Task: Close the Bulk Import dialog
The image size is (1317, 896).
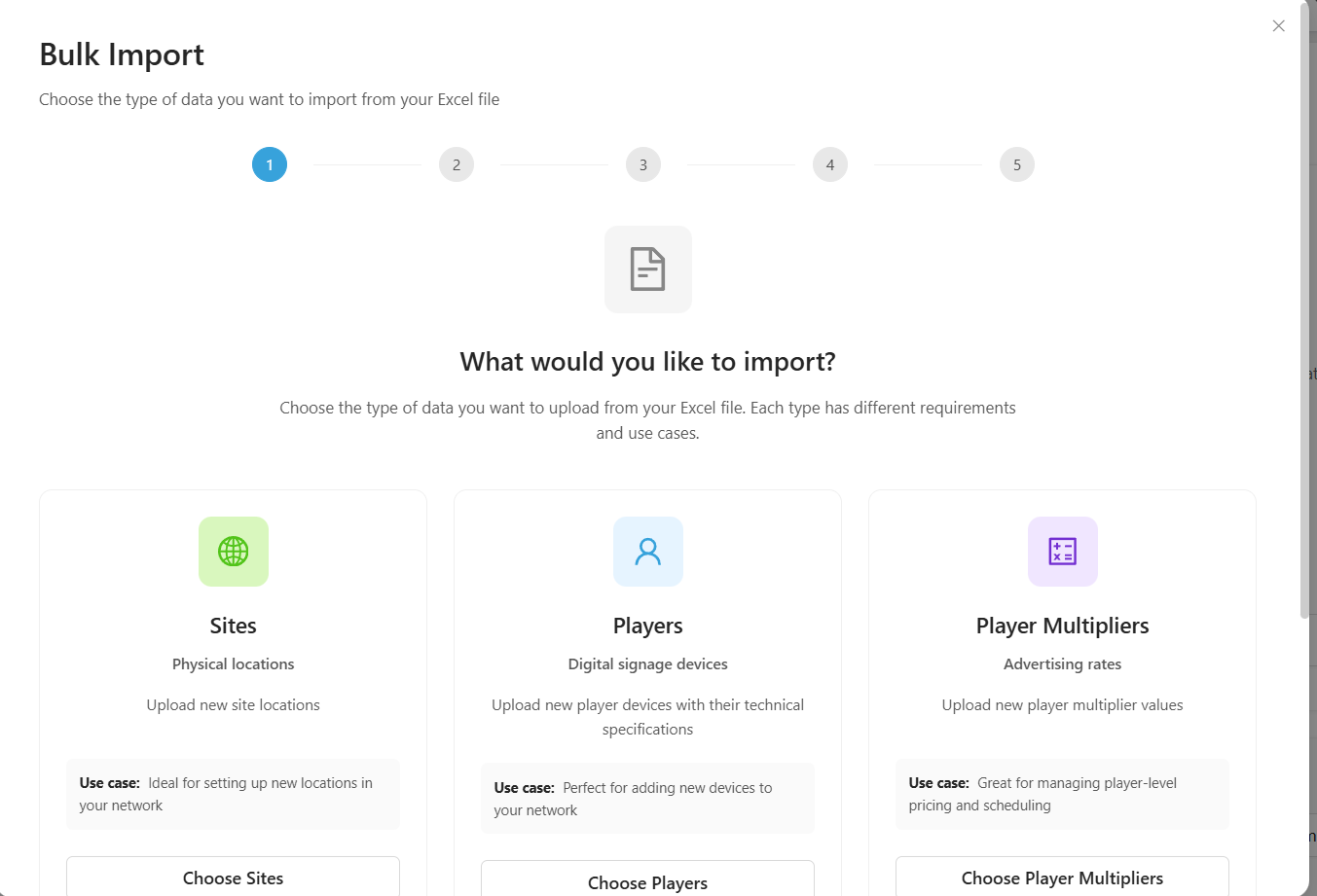Action: tap(1279, 26)
